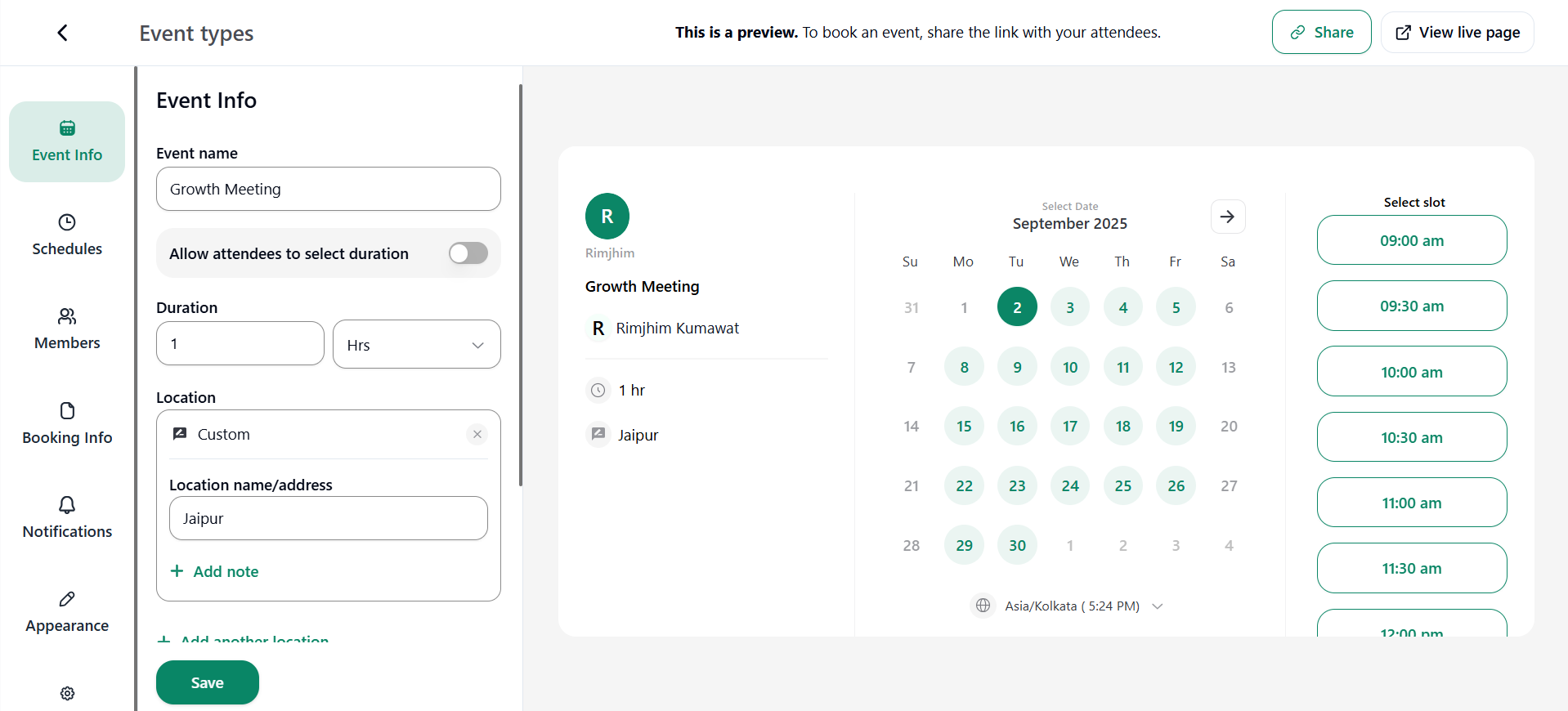Viewport: 1568px width, 711px height.
Task: Expand the Asia/Kolkata timezone dropdown
Action: (x=1157, y=606)
